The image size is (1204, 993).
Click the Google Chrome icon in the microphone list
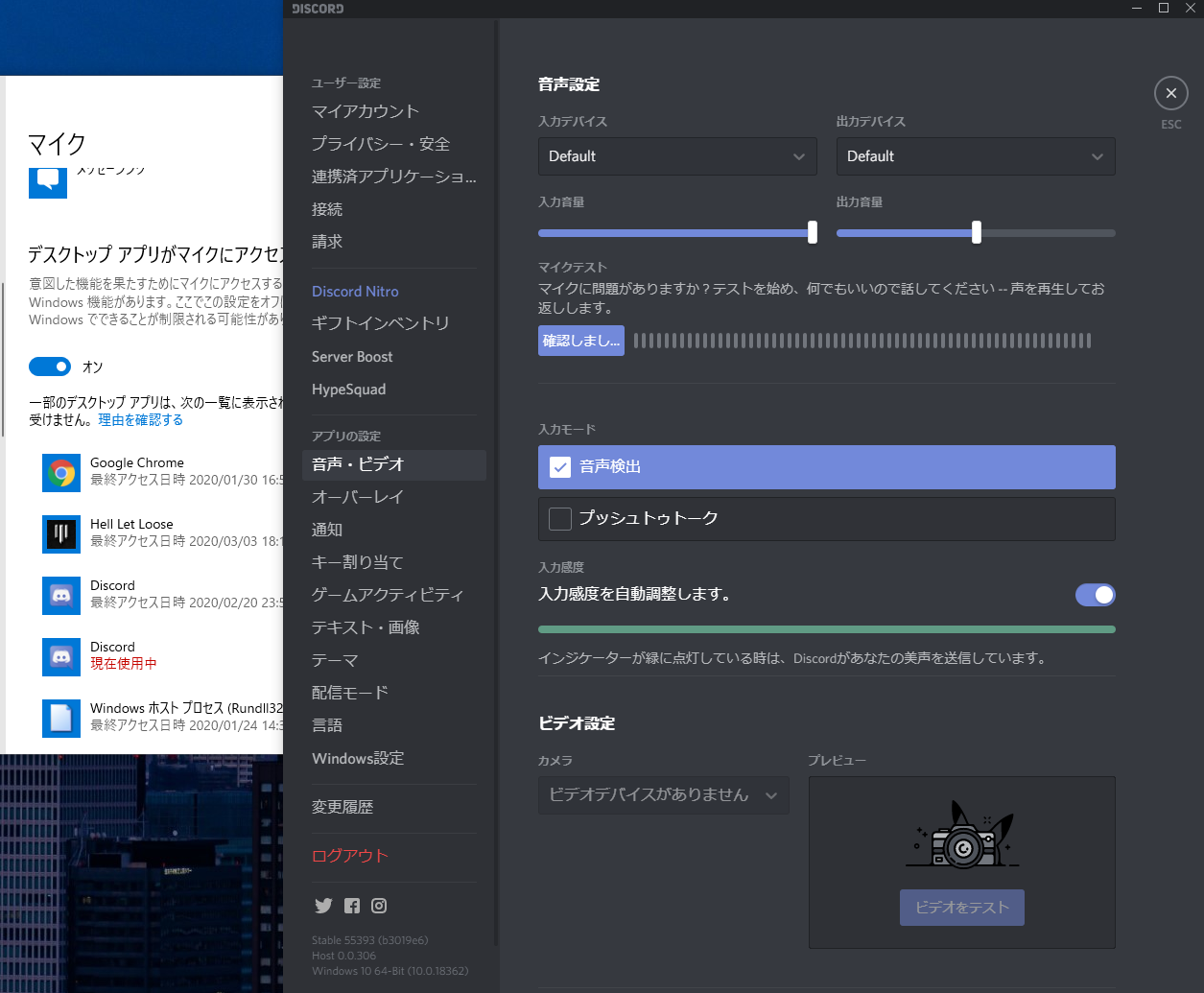61,473
